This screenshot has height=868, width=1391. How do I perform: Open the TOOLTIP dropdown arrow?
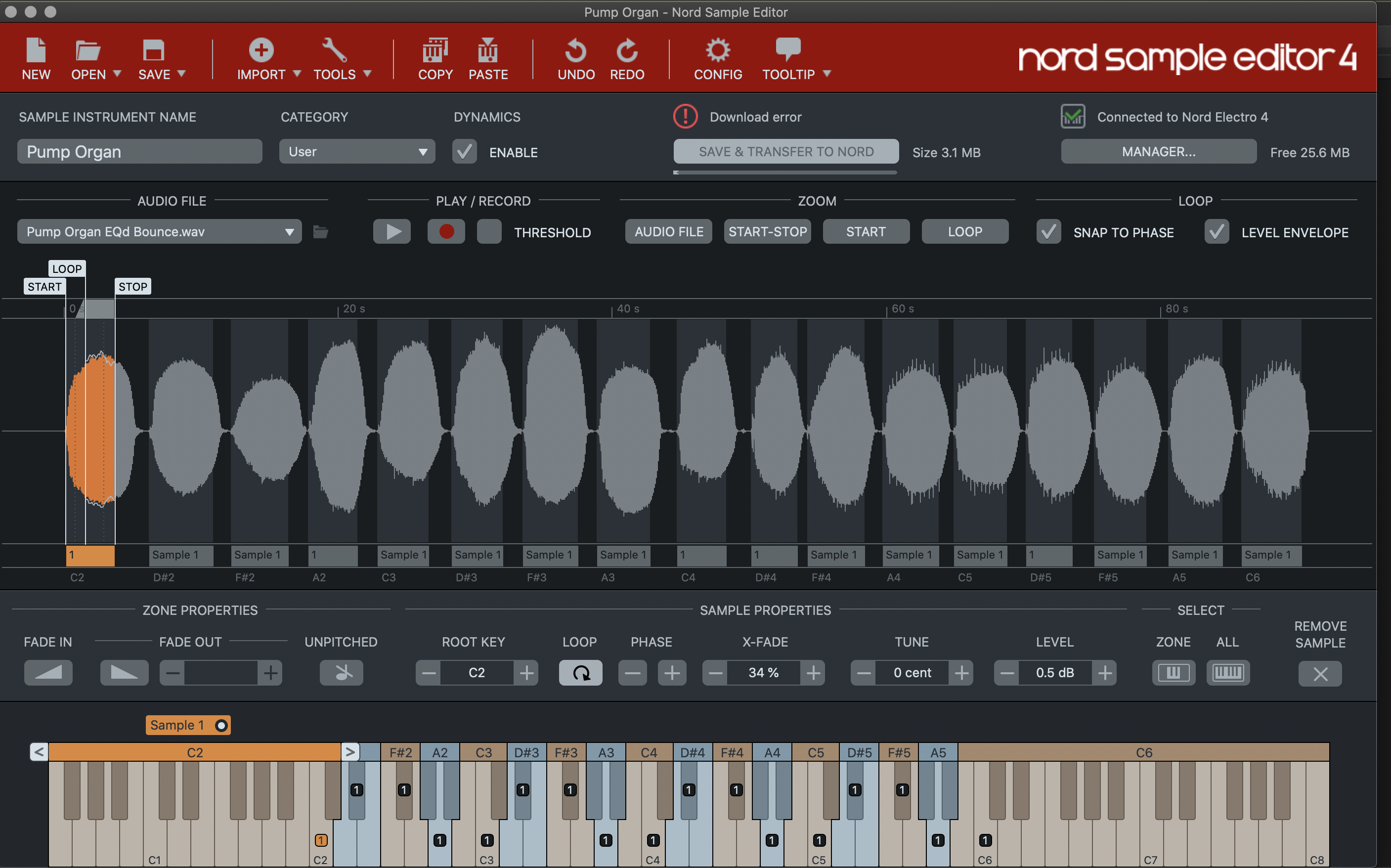coord(826,74)
